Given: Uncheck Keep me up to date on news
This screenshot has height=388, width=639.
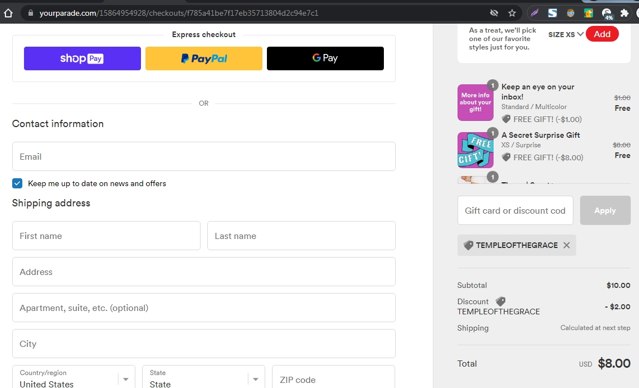Looking at the screenshot, I should (x=17, y=183).
